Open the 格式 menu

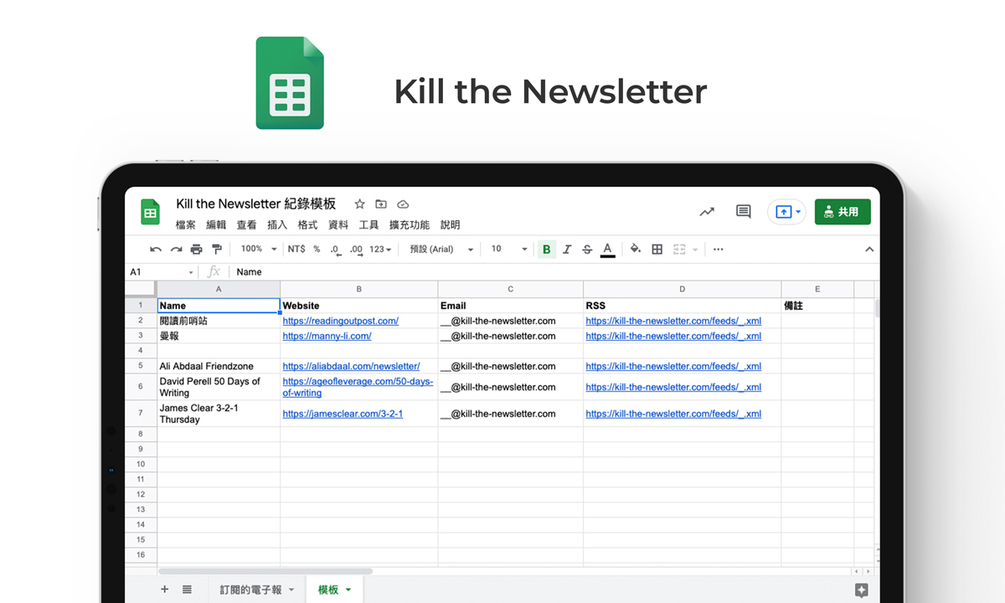tap(308, 225)
